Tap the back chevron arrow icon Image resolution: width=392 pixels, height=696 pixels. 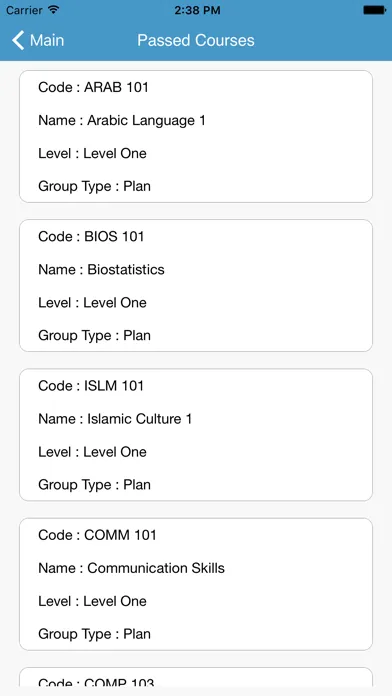(18, 40)
